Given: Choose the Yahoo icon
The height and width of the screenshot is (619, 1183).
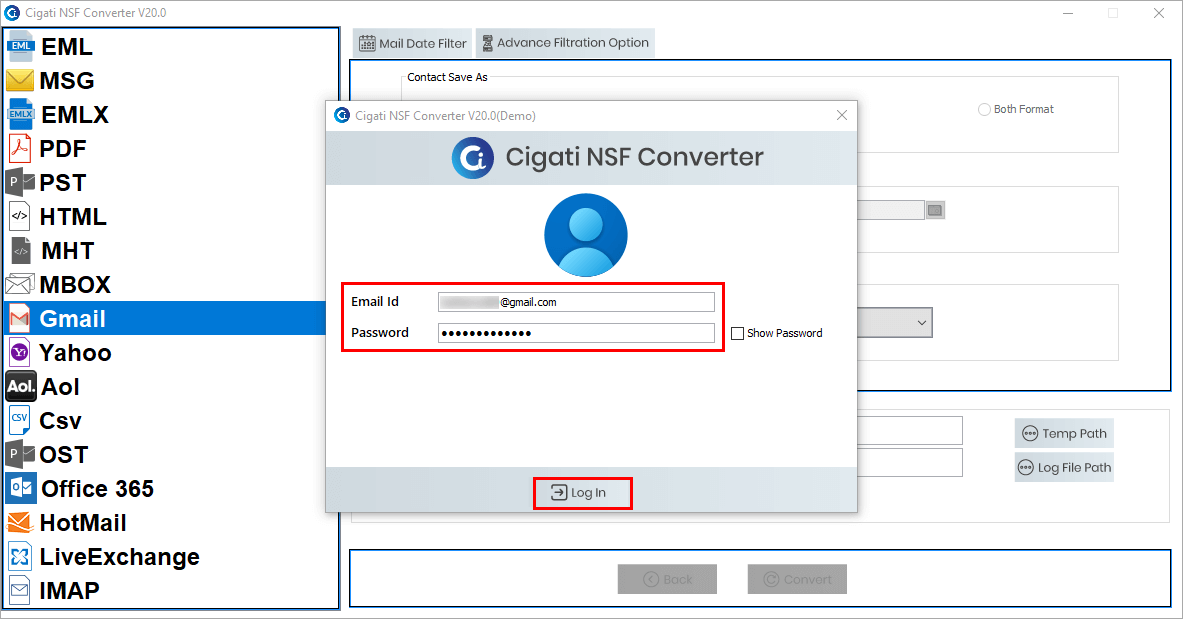Looking at the screenshot, I should 20,353.
